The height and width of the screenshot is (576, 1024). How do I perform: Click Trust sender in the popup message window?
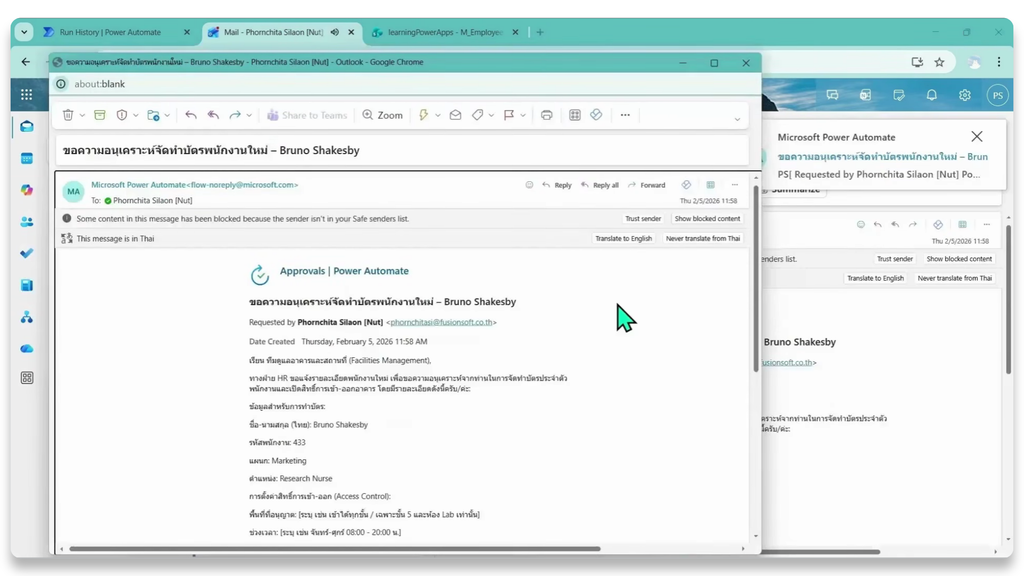pyautogui.click(x=643, y=219)
